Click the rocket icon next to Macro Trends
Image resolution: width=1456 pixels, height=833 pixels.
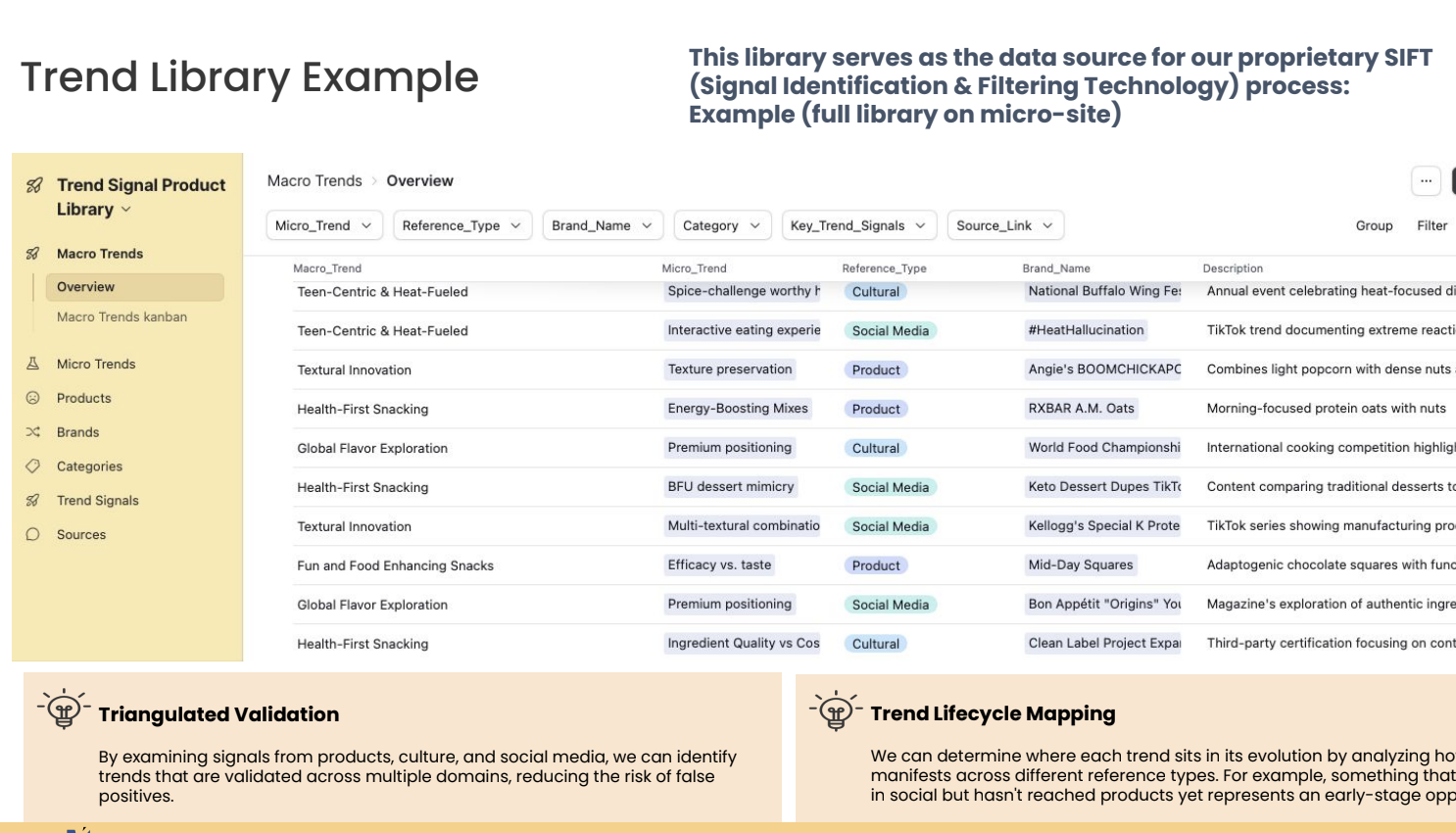coord(32,254)
